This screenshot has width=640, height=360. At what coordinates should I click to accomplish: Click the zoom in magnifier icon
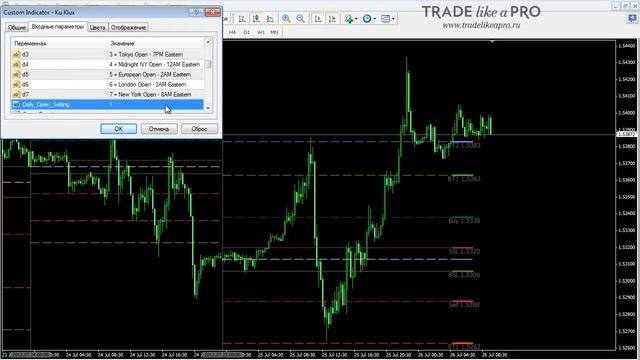(x=286, y=19)
